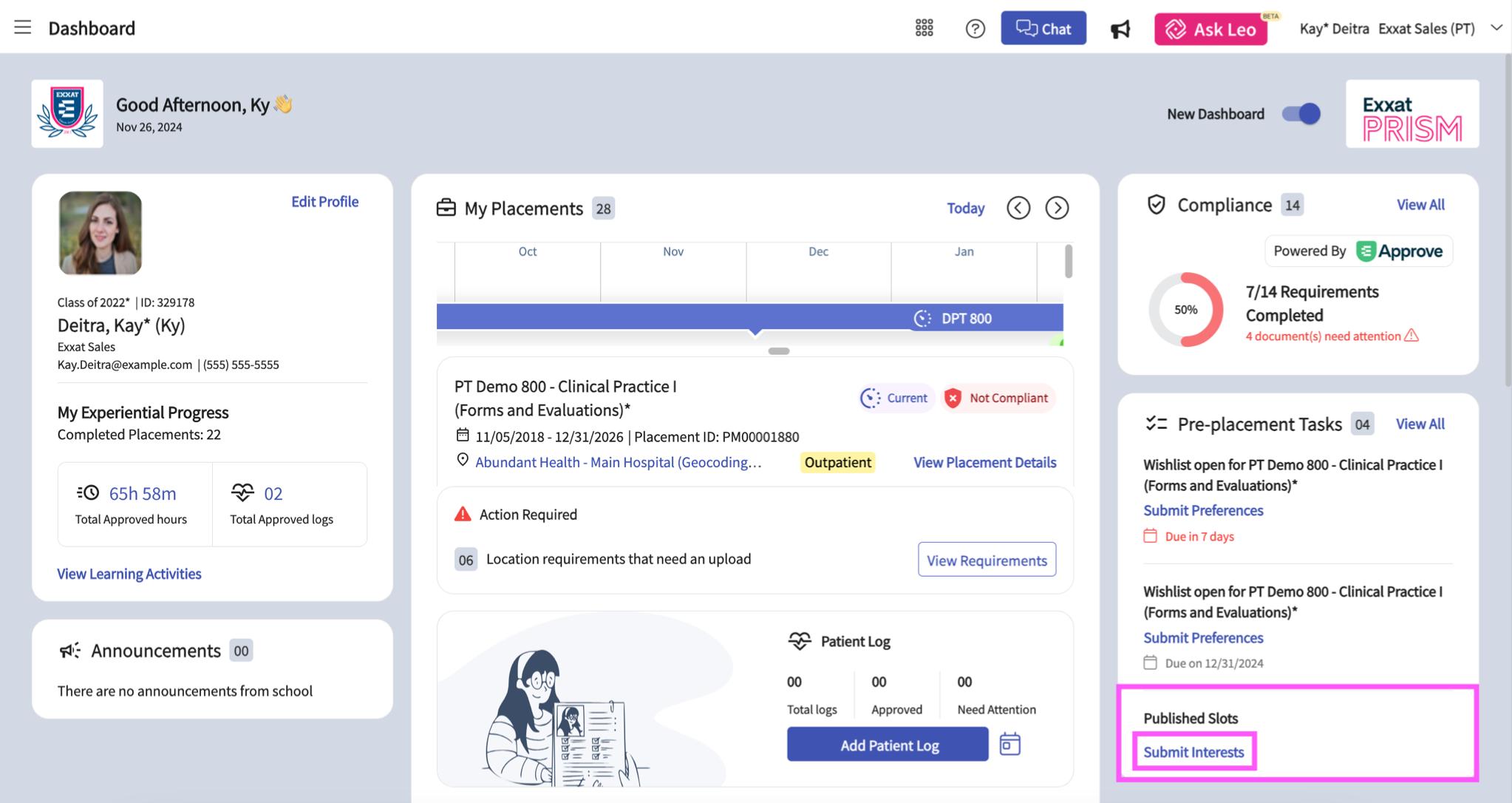Go to previous timeline period arrow
The image size is (1512, 803).
(x=1018, y=208)
